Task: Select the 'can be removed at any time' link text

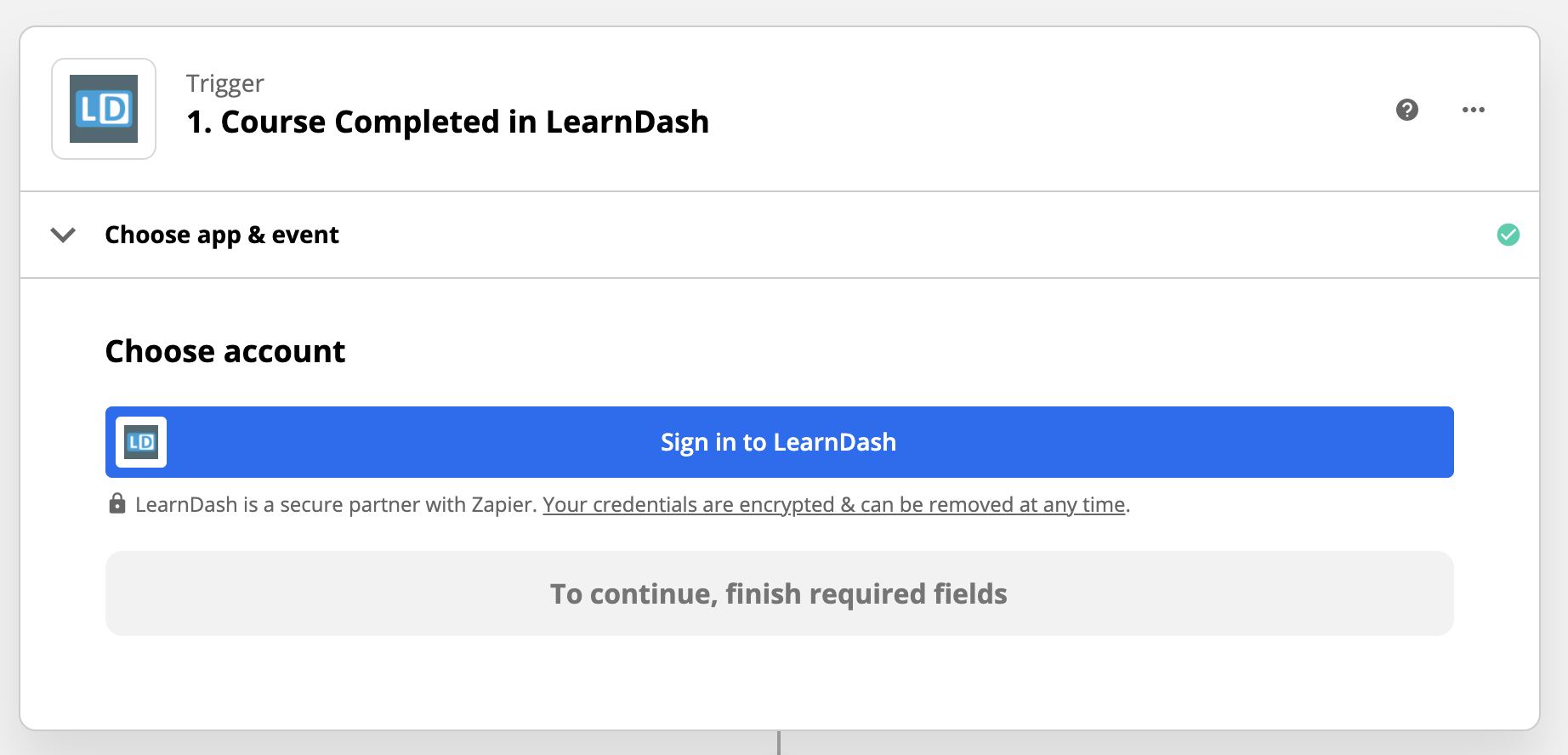Action: coord(993,505)
